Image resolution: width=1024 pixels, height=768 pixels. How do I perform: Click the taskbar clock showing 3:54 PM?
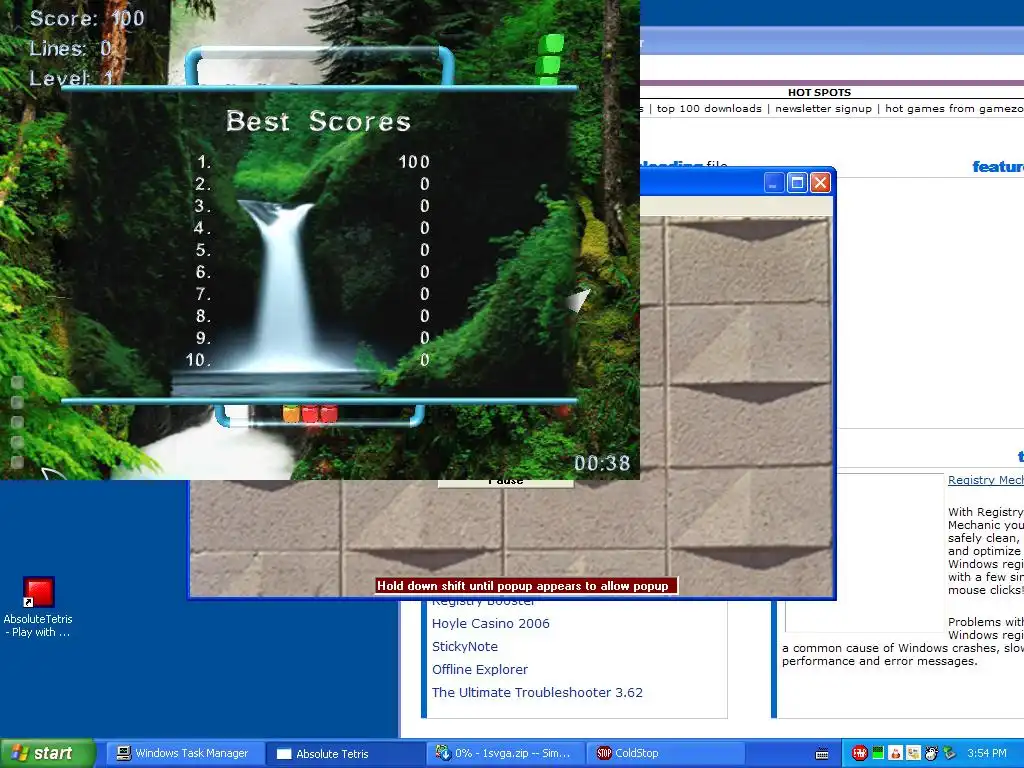coord(987,754)
